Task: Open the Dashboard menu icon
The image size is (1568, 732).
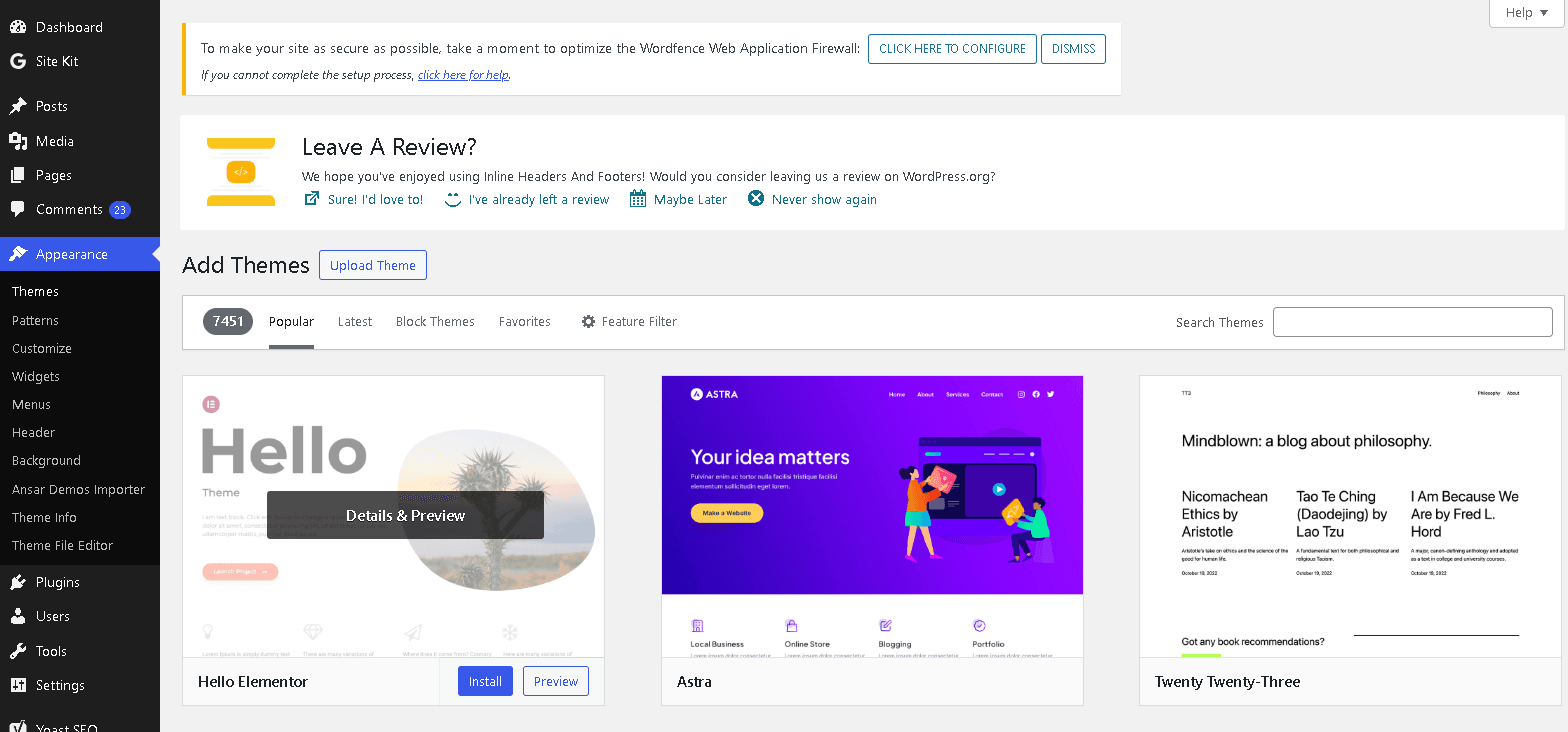Action: click(18, 27)
